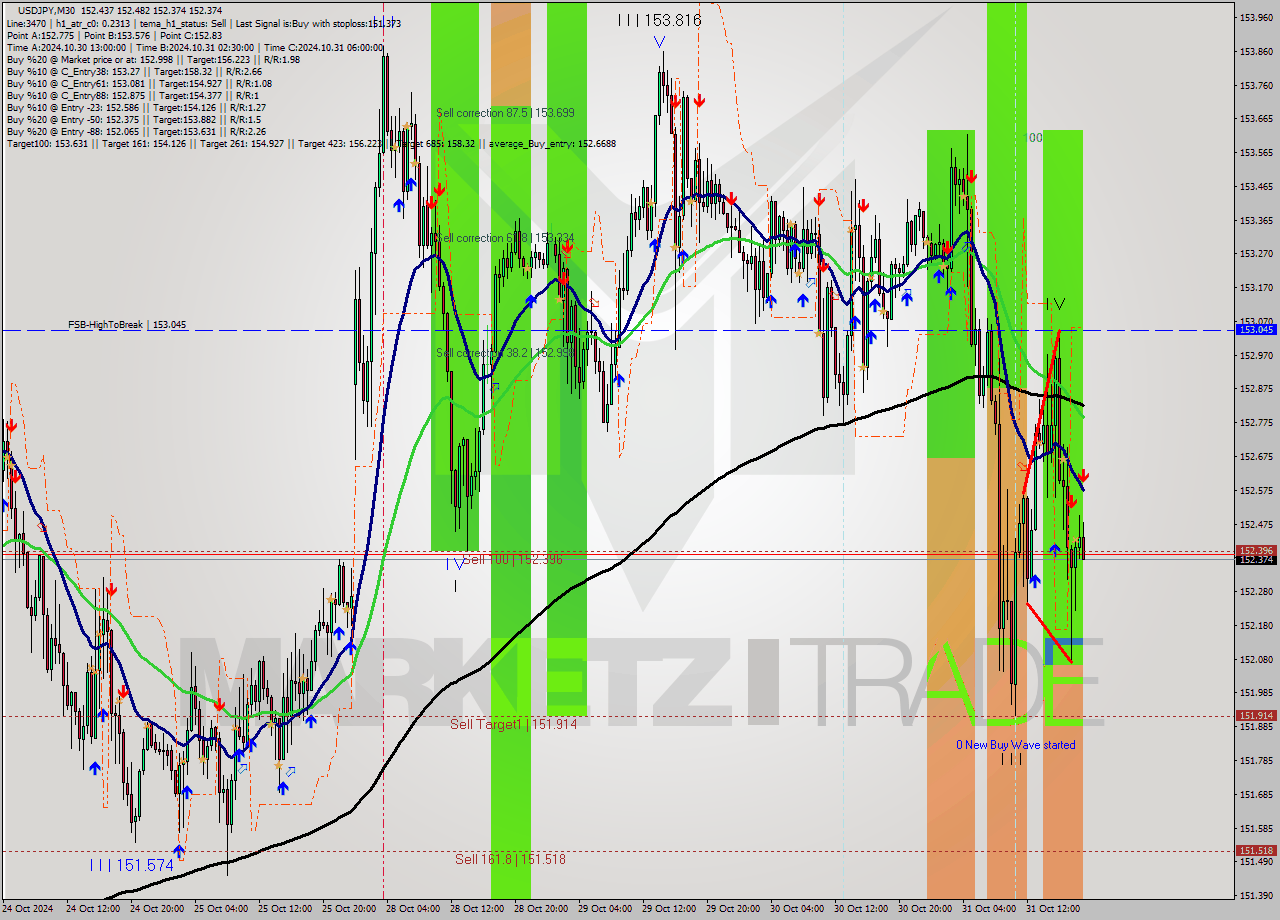Viewport: 1280px width, 920px height.
Task: Click the 'Sell 100 | 152.396' label
Action: coord(512,560)
